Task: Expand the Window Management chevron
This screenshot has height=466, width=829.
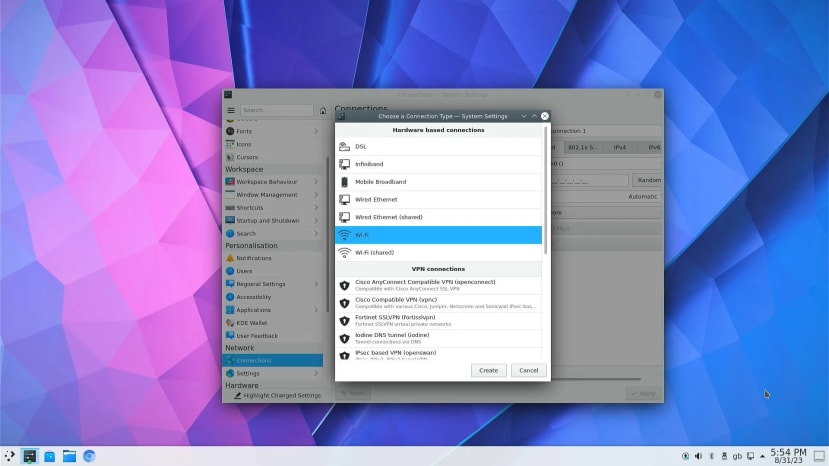Action: (x=316, y=195)
